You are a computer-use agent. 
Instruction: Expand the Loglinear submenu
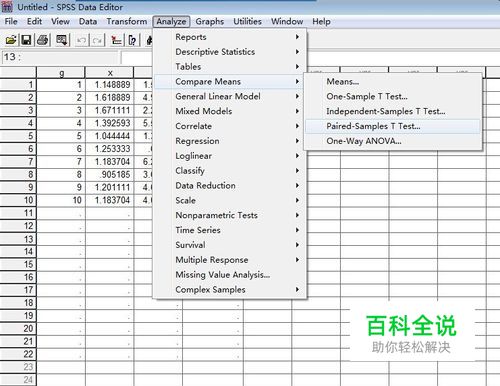(x=230, y=156)
